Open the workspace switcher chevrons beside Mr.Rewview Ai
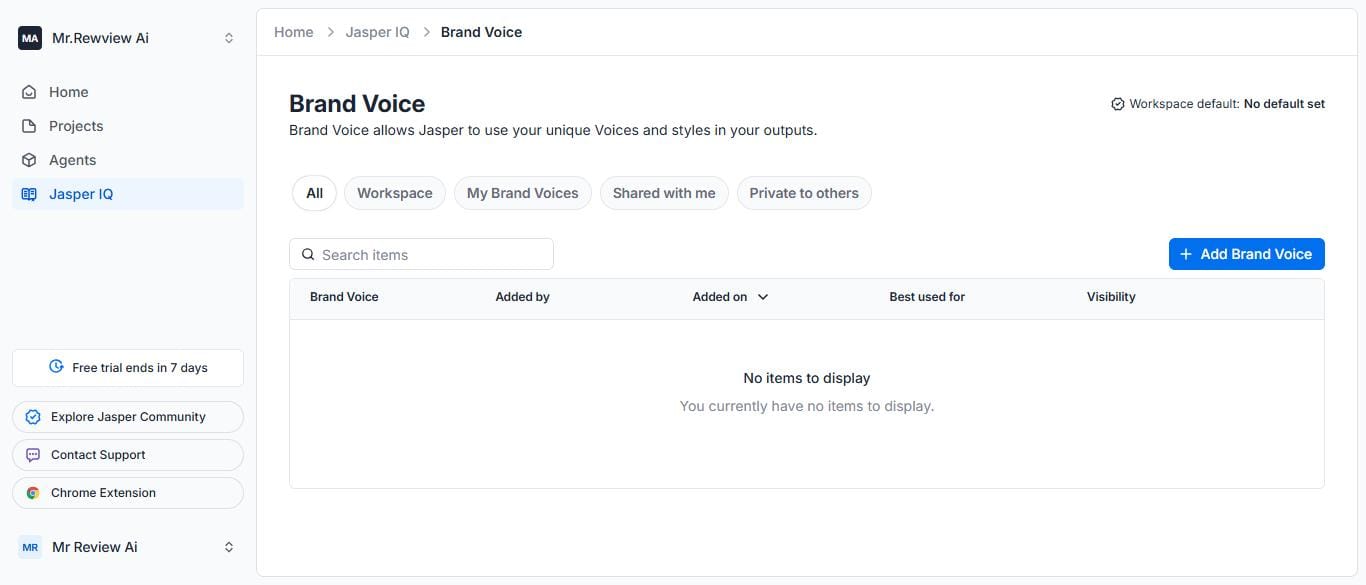Viewport: 1366px width, 585px height. (x=229, y=38)
